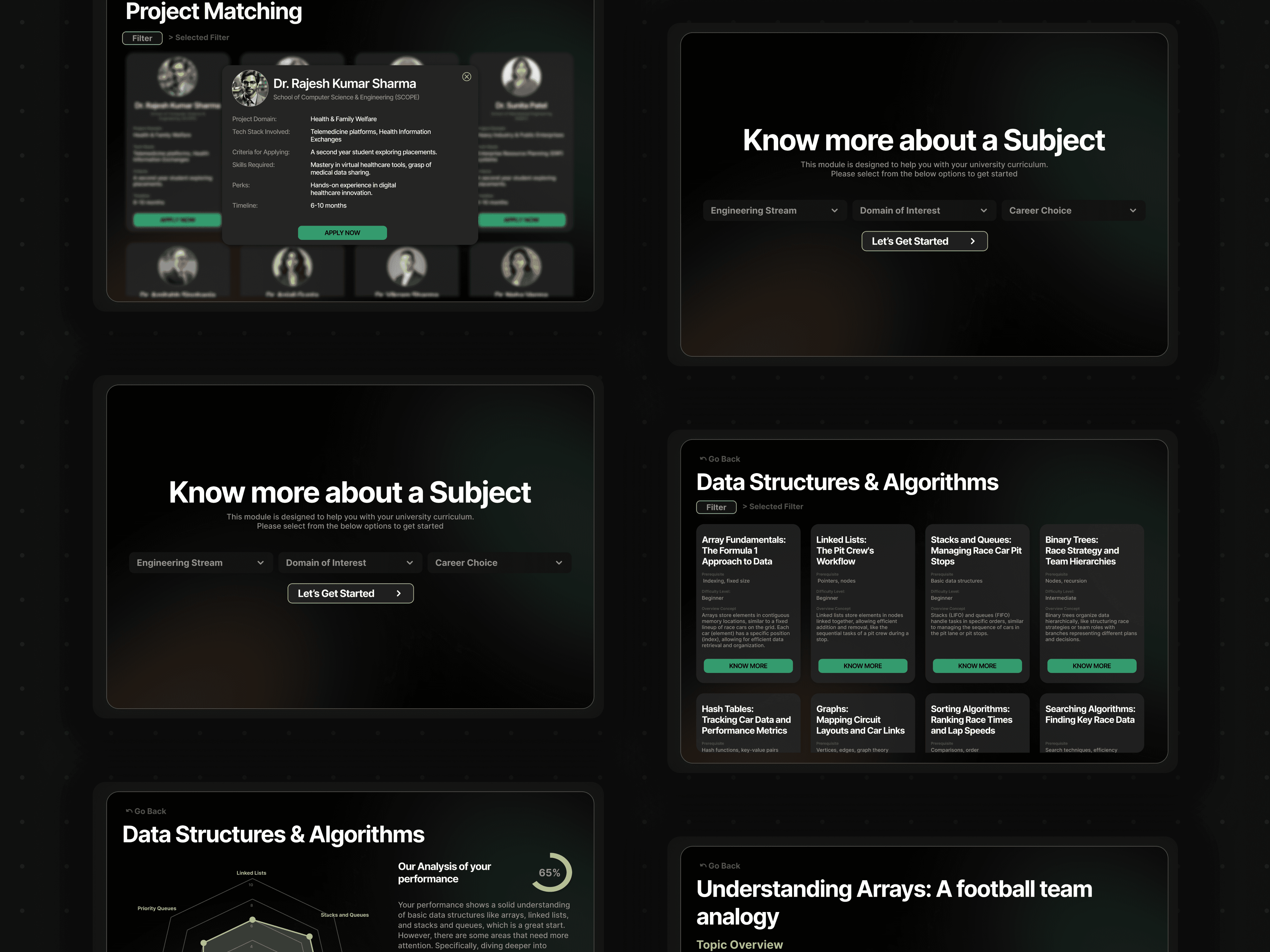Click the 65% performance progress ring
This screenshot has width=1270, height=952.
tap(550, 872)
